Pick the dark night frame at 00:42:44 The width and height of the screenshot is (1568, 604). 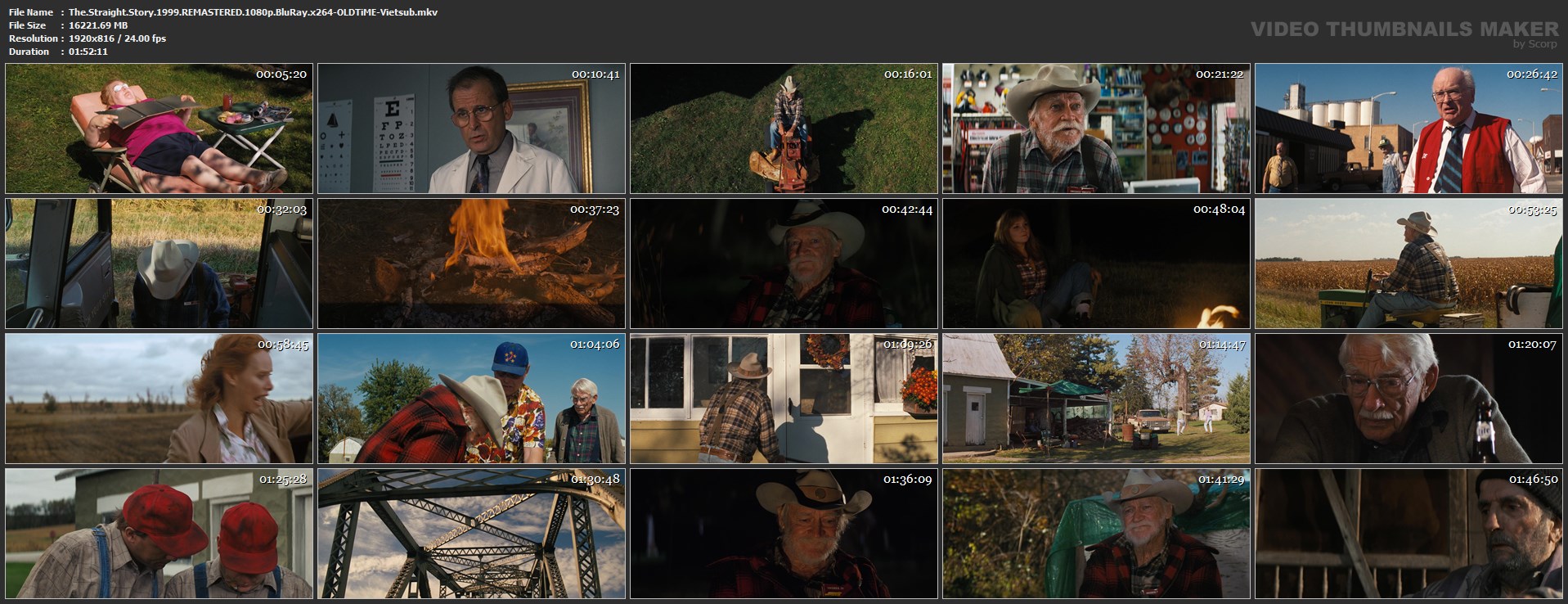(x=784, y=264)
